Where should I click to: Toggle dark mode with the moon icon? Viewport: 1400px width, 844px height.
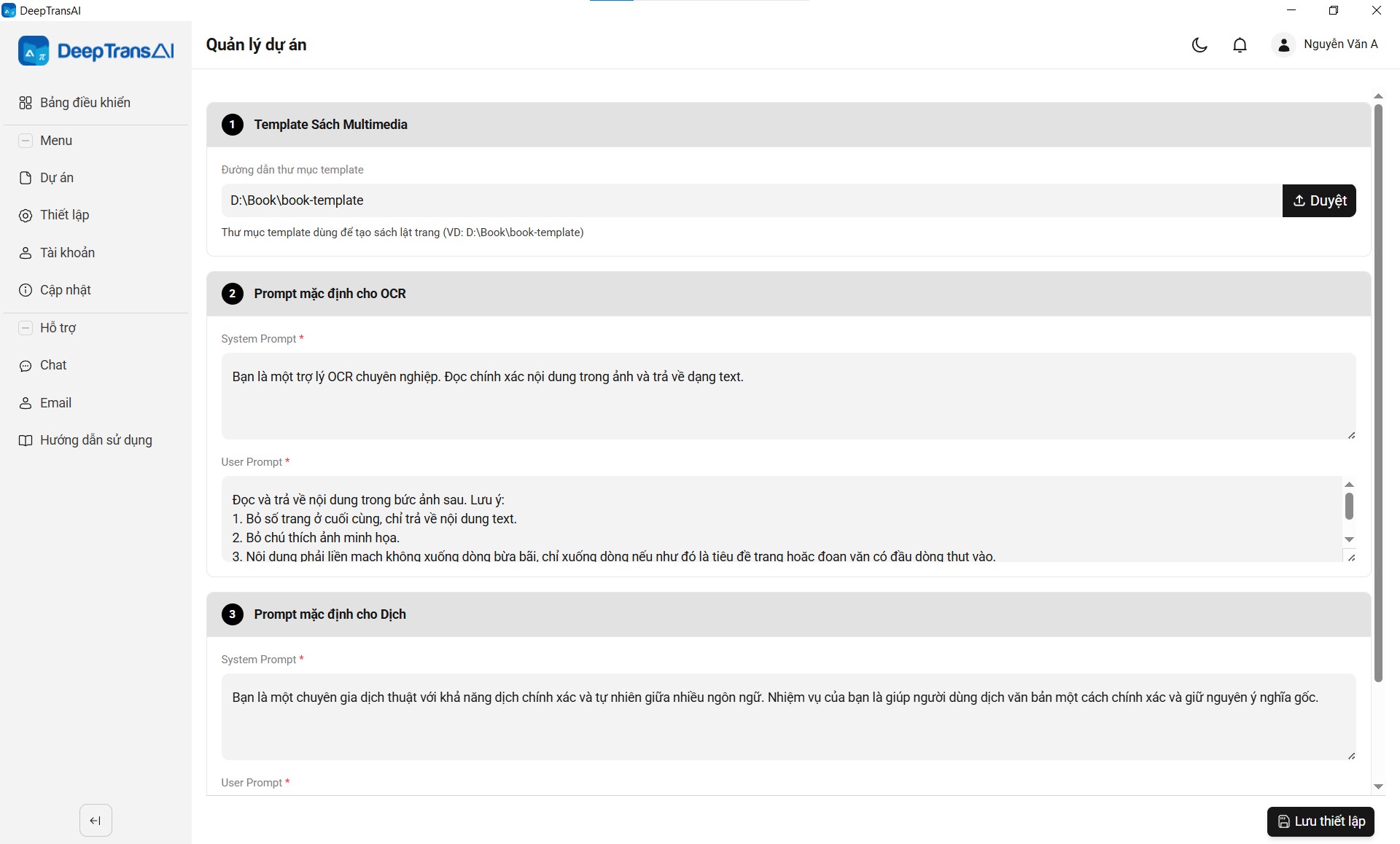(1199, 45)
